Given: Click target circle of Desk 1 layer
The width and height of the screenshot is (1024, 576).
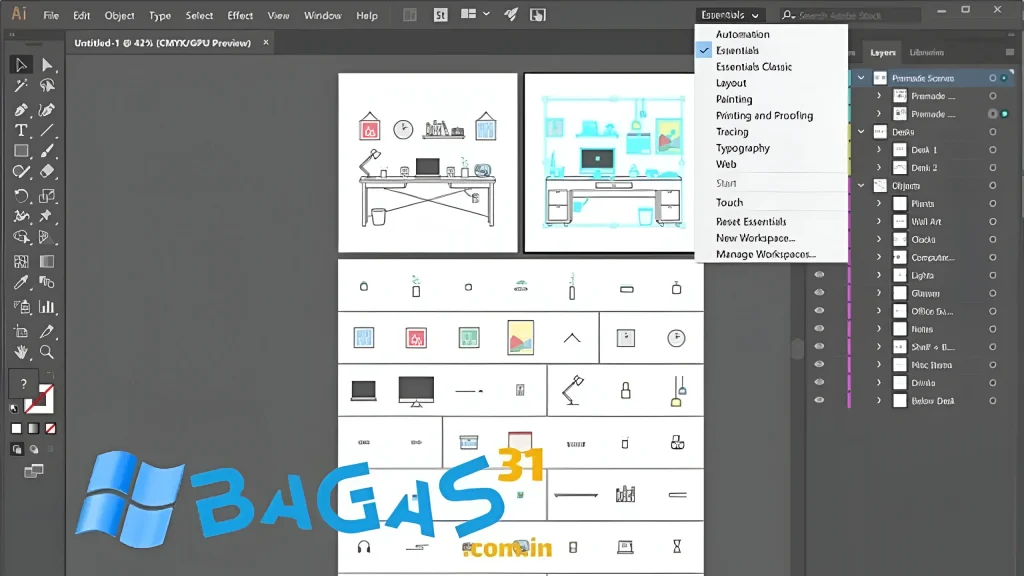Looking at the screenshot, I should [x=993, y=150].
